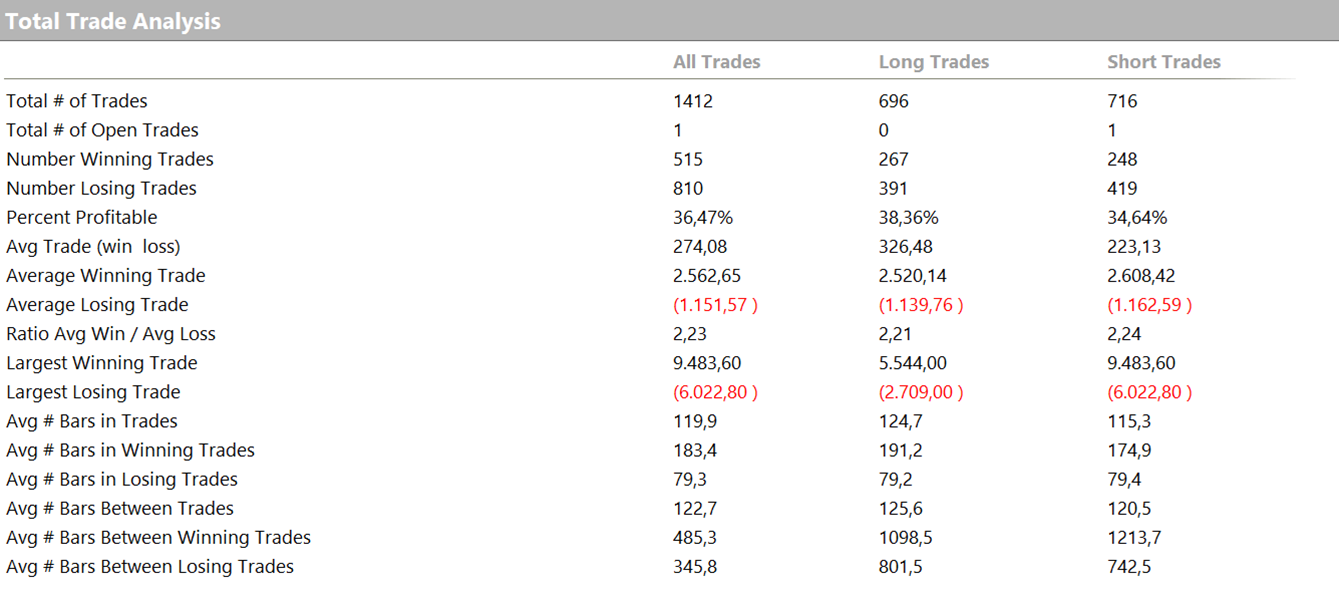The height and width of the screenshot is (597, 1339).
Task: Select the 391 long losing trades value
Action: pyautogui.click(x=893, y=188)
